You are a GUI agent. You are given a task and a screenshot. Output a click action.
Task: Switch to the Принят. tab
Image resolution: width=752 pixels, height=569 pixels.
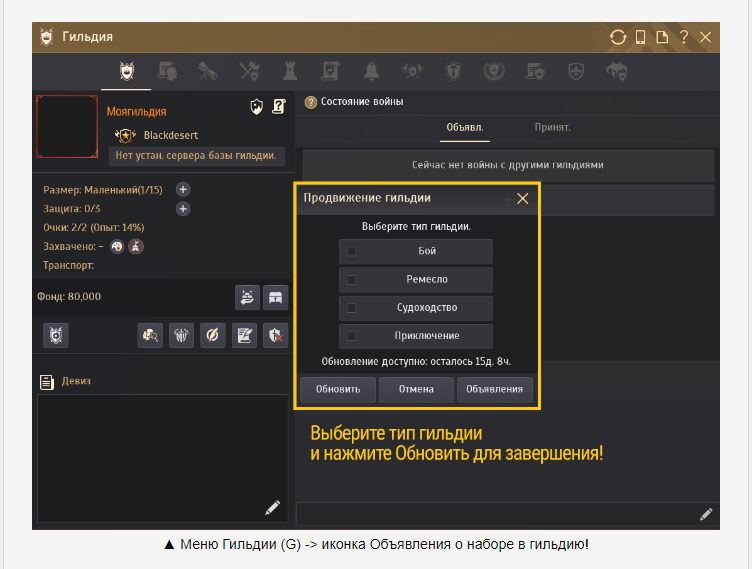click(552, 128)
